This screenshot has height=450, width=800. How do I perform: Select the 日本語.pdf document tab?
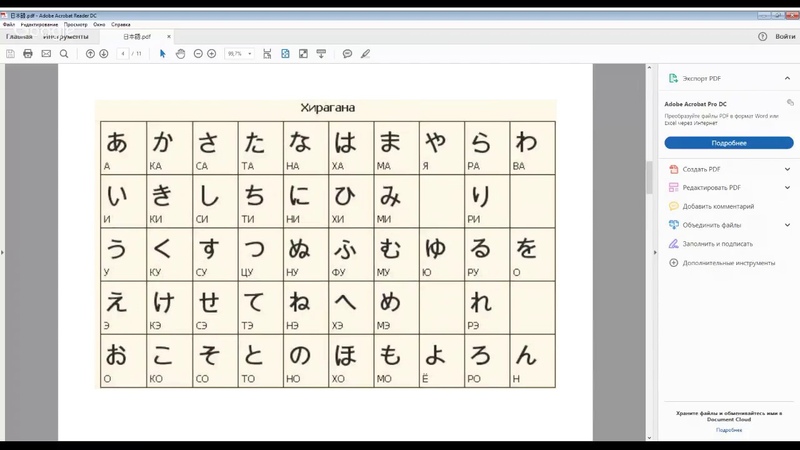[137, 36]
